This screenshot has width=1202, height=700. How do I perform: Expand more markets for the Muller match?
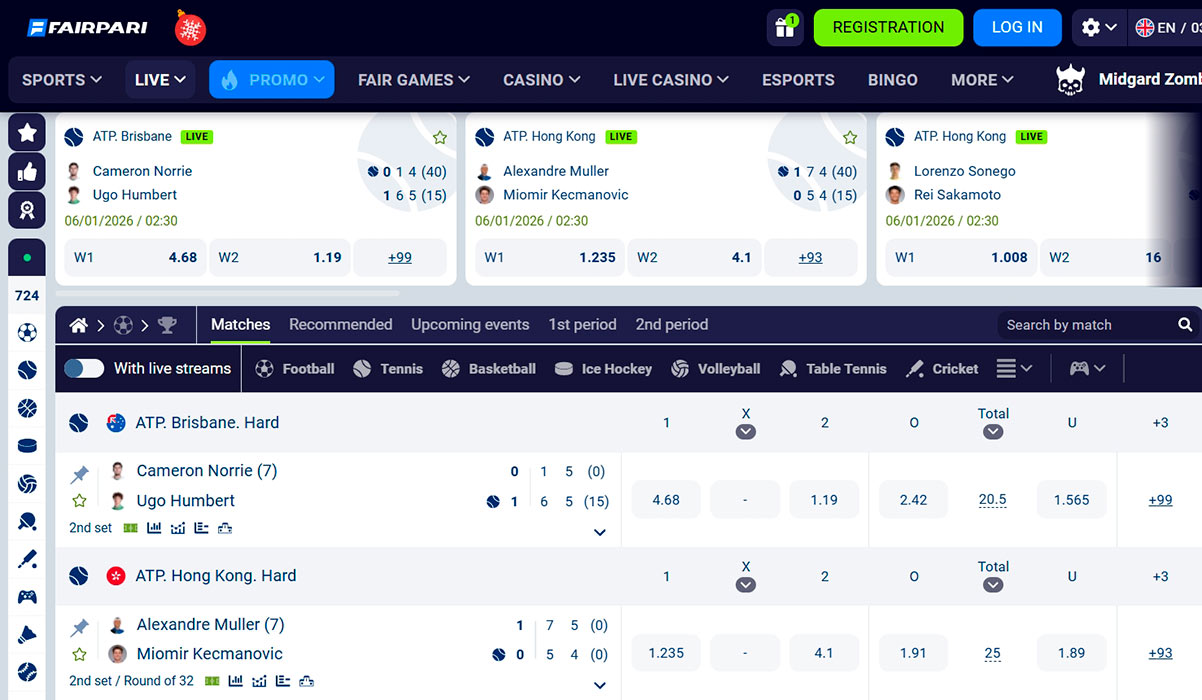coord(599,685)
